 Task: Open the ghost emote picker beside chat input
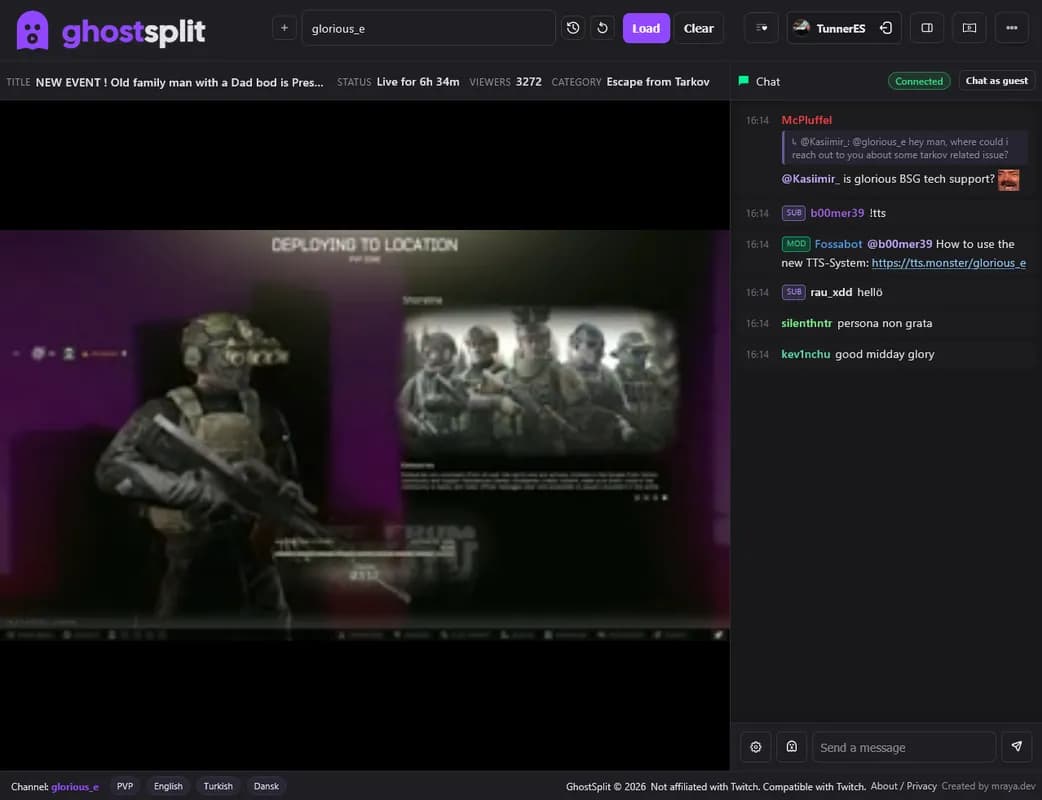click(791, 746)
